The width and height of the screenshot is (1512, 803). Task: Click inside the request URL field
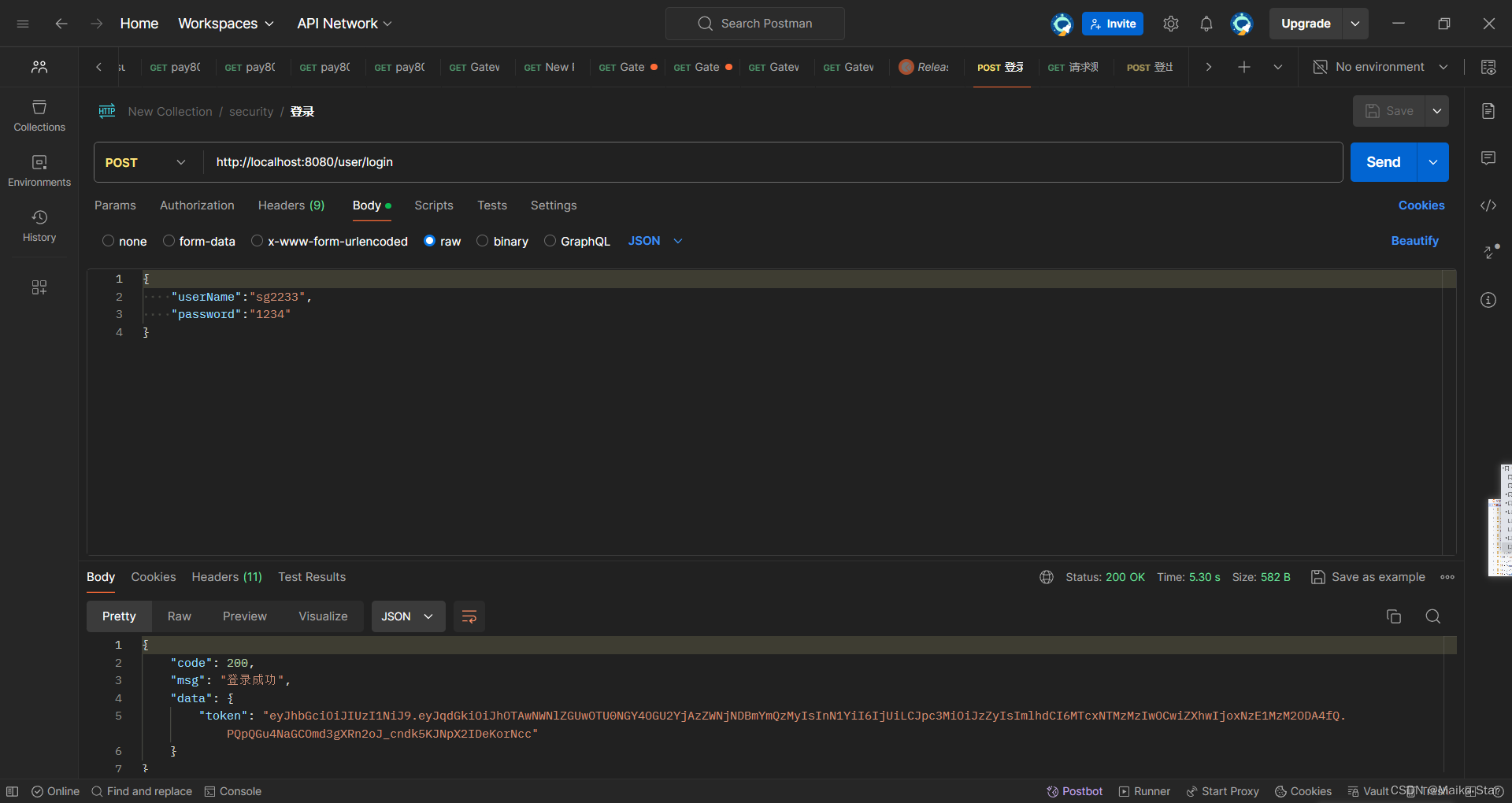[x=472, y=162]
